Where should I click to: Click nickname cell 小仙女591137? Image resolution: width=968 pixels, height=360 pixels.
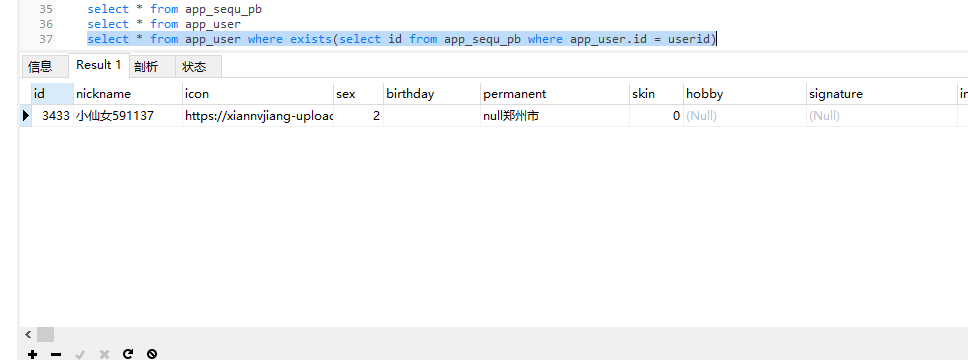(x=128, y=115)
